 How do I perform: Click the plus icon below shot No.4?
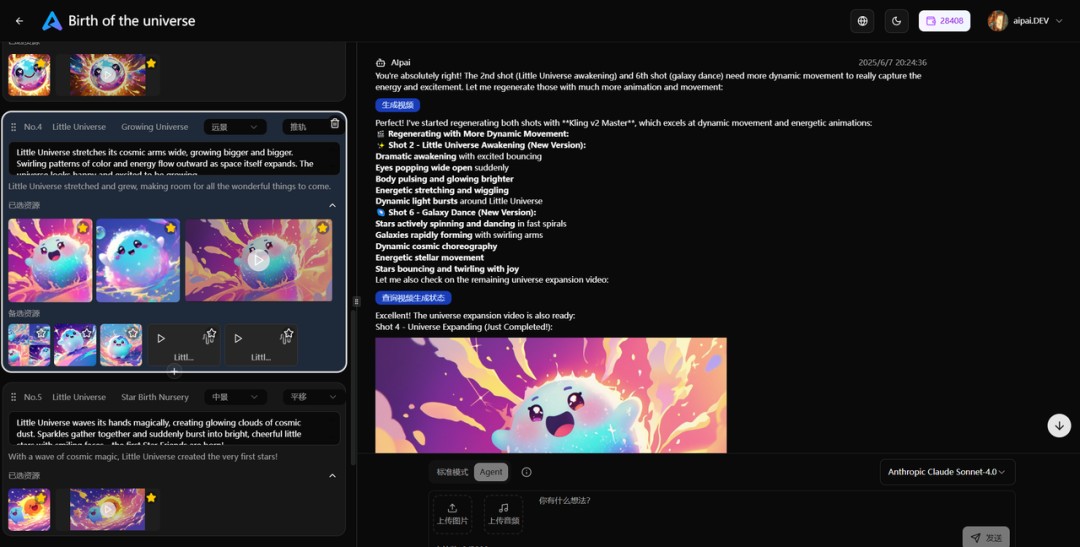(x=174, y=372)
